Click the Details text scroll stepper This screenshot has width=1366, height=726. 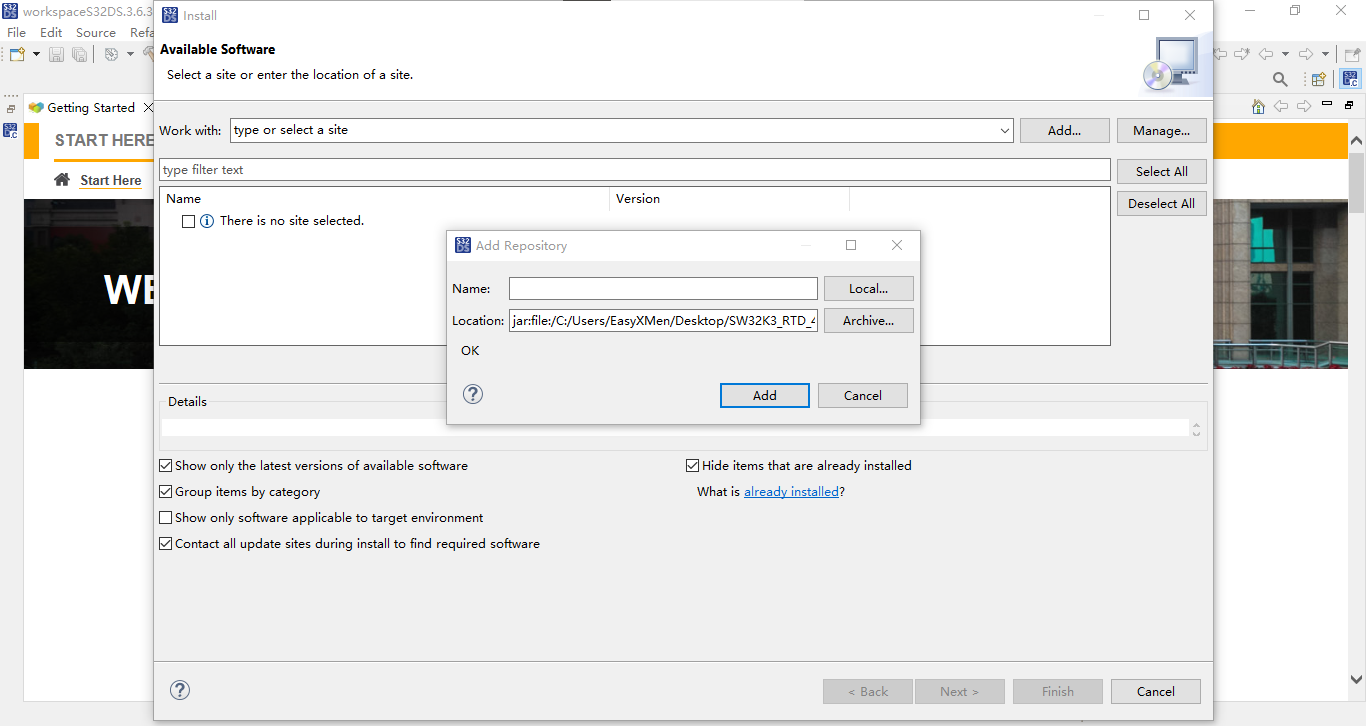[x=1196, y=428]
